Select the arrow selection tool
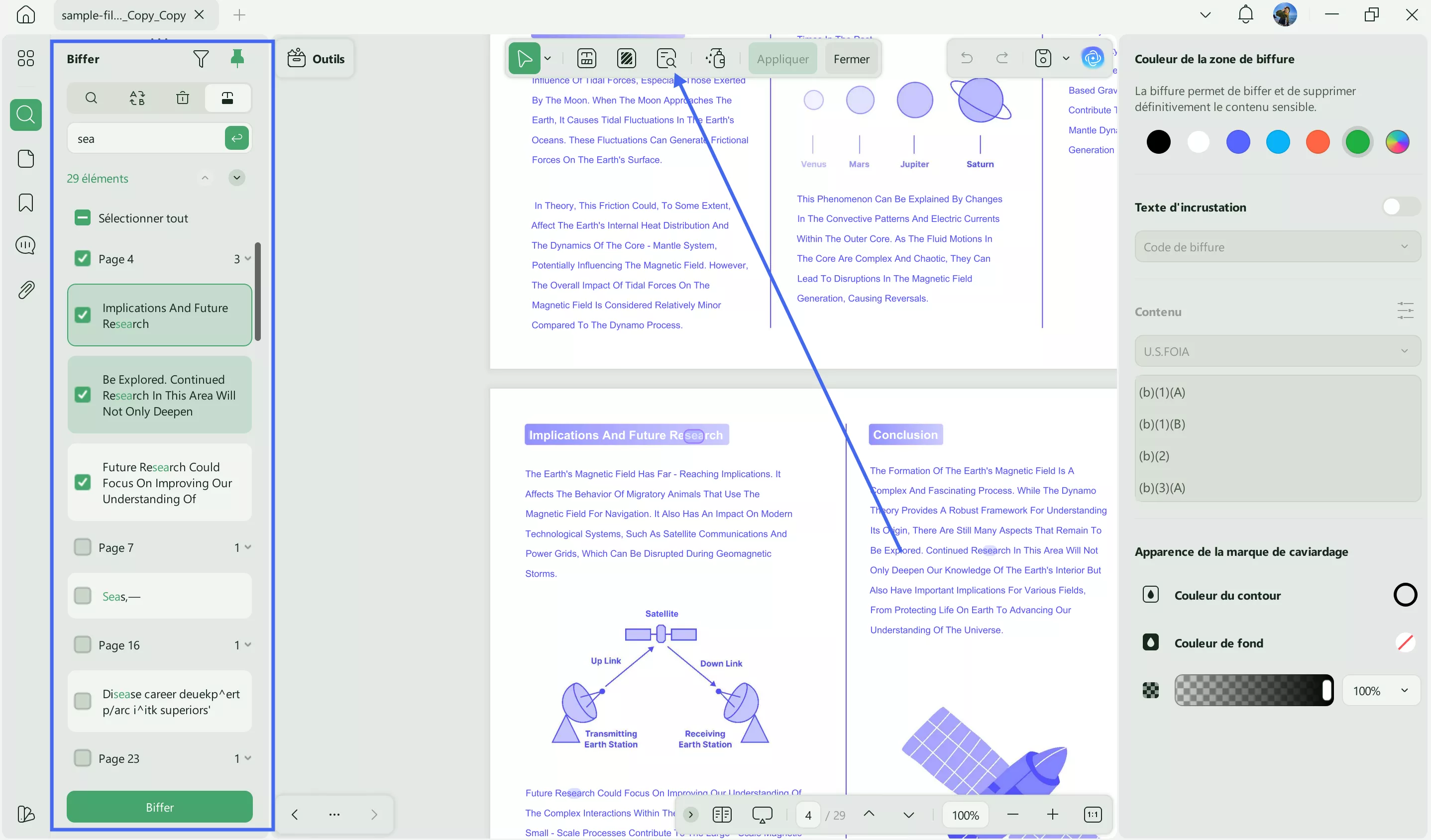Screen dimensions: 1431x840 (x=524, y=58)
